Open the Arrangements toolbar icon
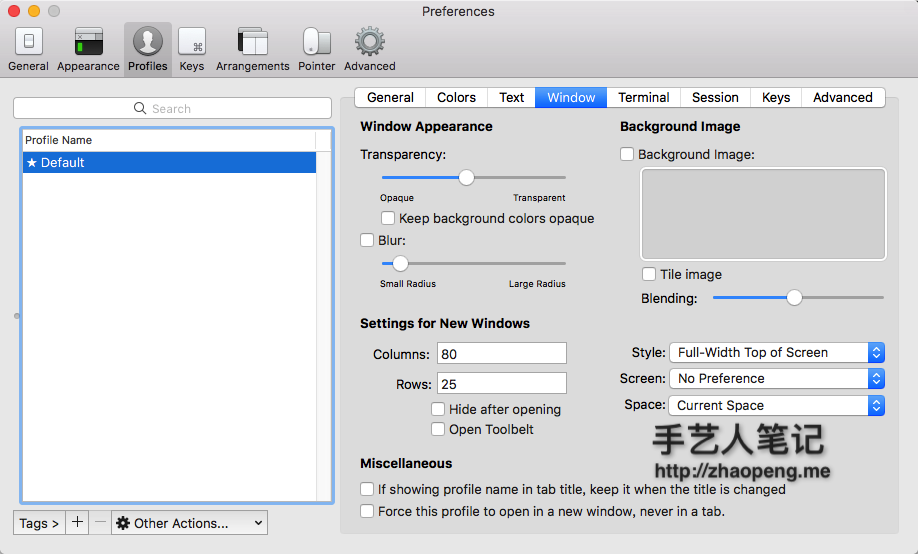Viewport: 918px width, 554px height. tap(252, 42)
